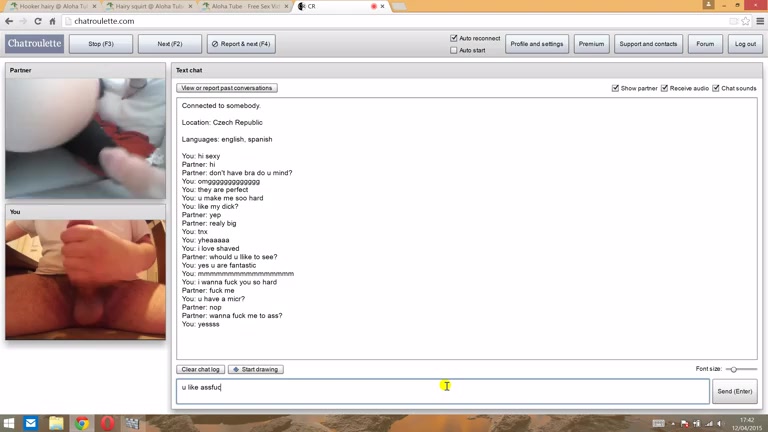Screen dimensions: 768x432
Task: Click the Log out button
Action: click(x=745, y=44)
